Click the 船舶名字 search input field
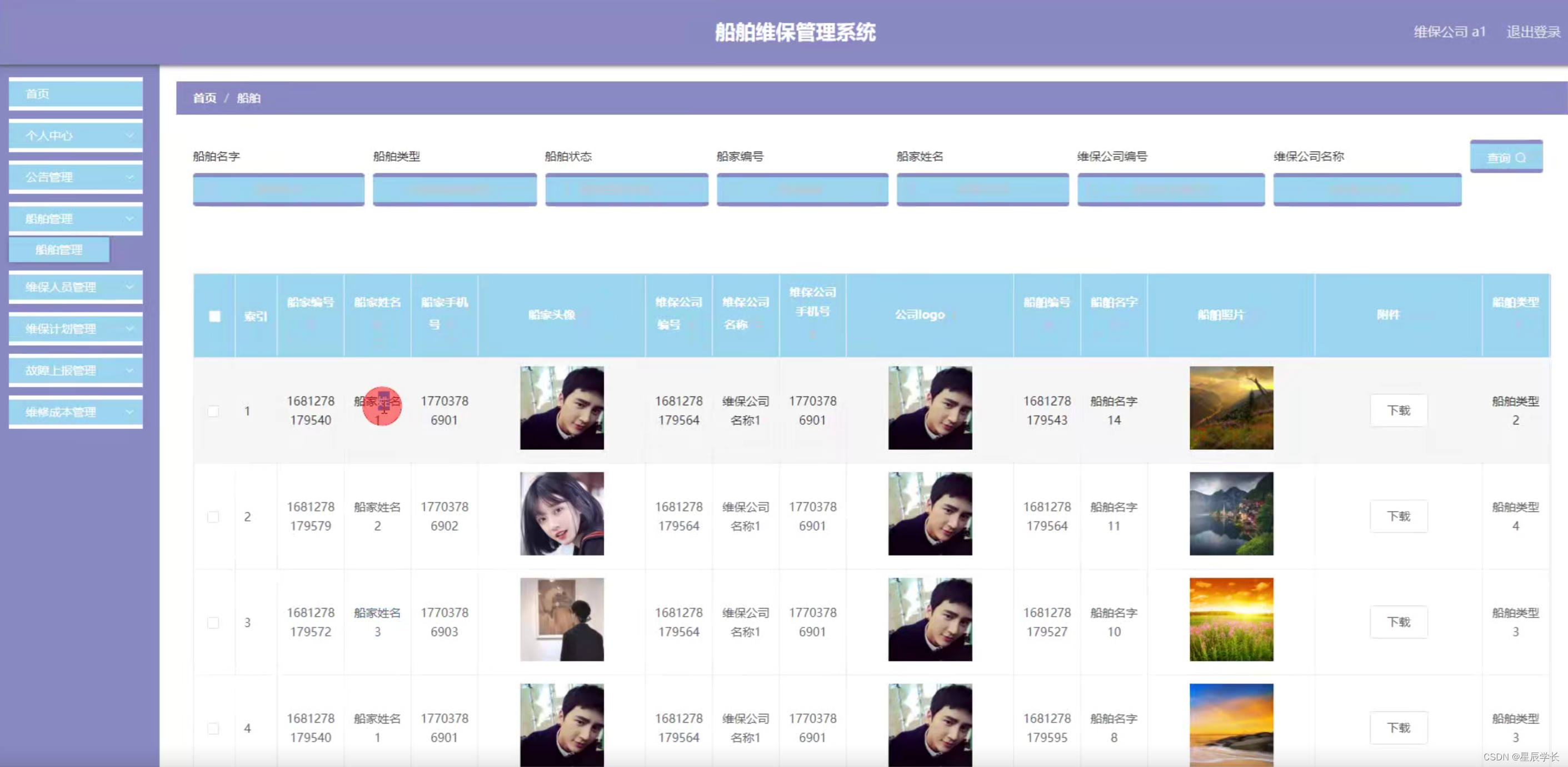 [278, 189]
